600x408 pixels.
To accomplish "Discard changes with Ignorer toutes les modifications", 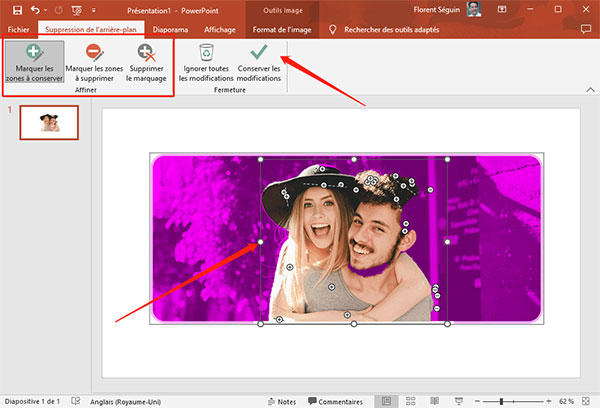I will [206, 62].
